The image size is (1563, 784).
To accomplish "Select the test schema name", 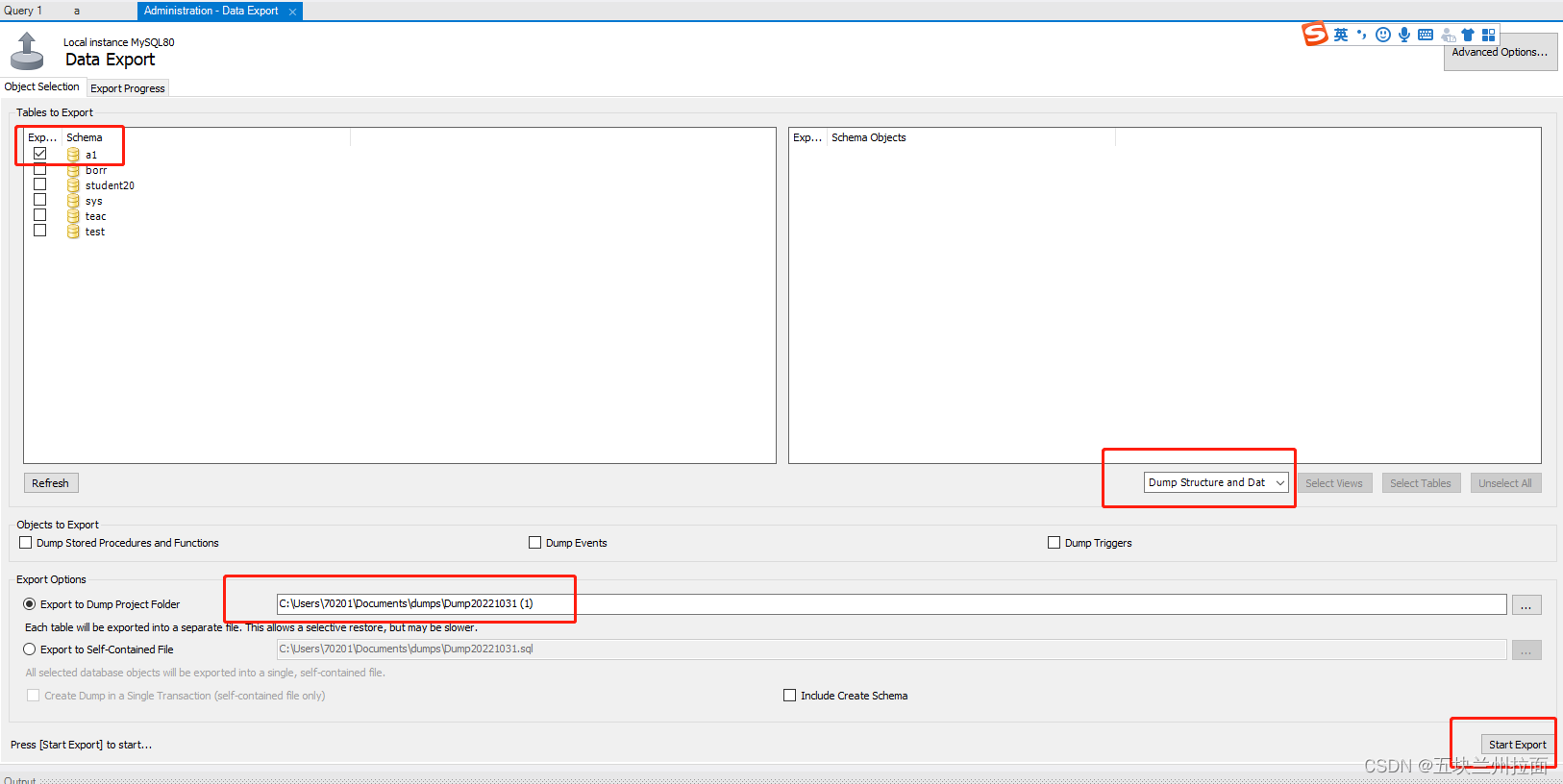I will coord(94,232).
